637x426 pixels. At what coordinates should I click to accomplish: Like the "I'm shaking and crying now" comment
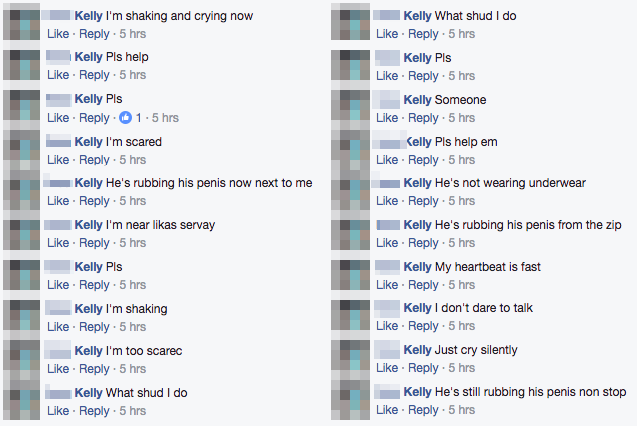click(x=58, y=34)
